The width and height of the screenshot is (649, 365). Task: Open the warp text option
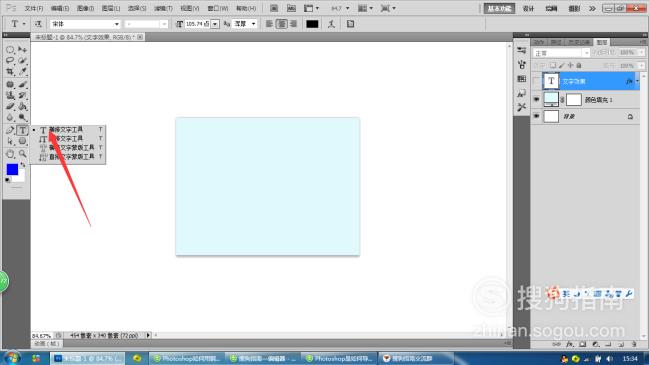[331, 24]
